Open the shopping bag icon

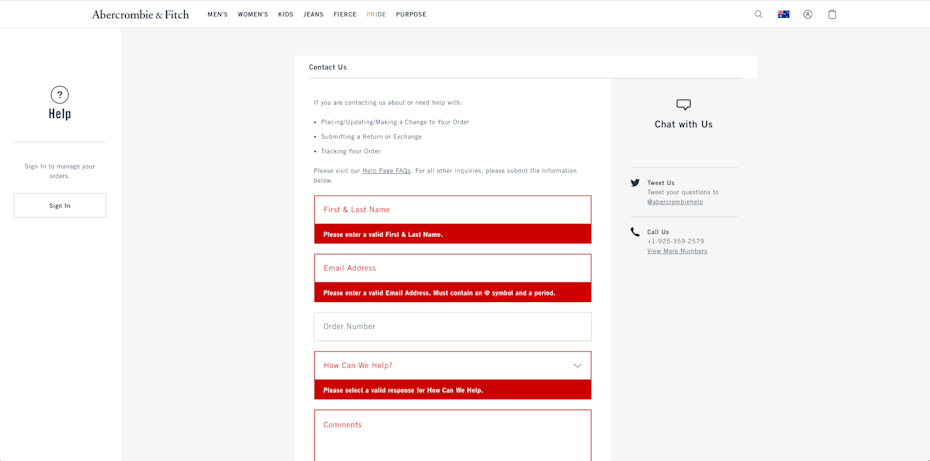(832, 14)
